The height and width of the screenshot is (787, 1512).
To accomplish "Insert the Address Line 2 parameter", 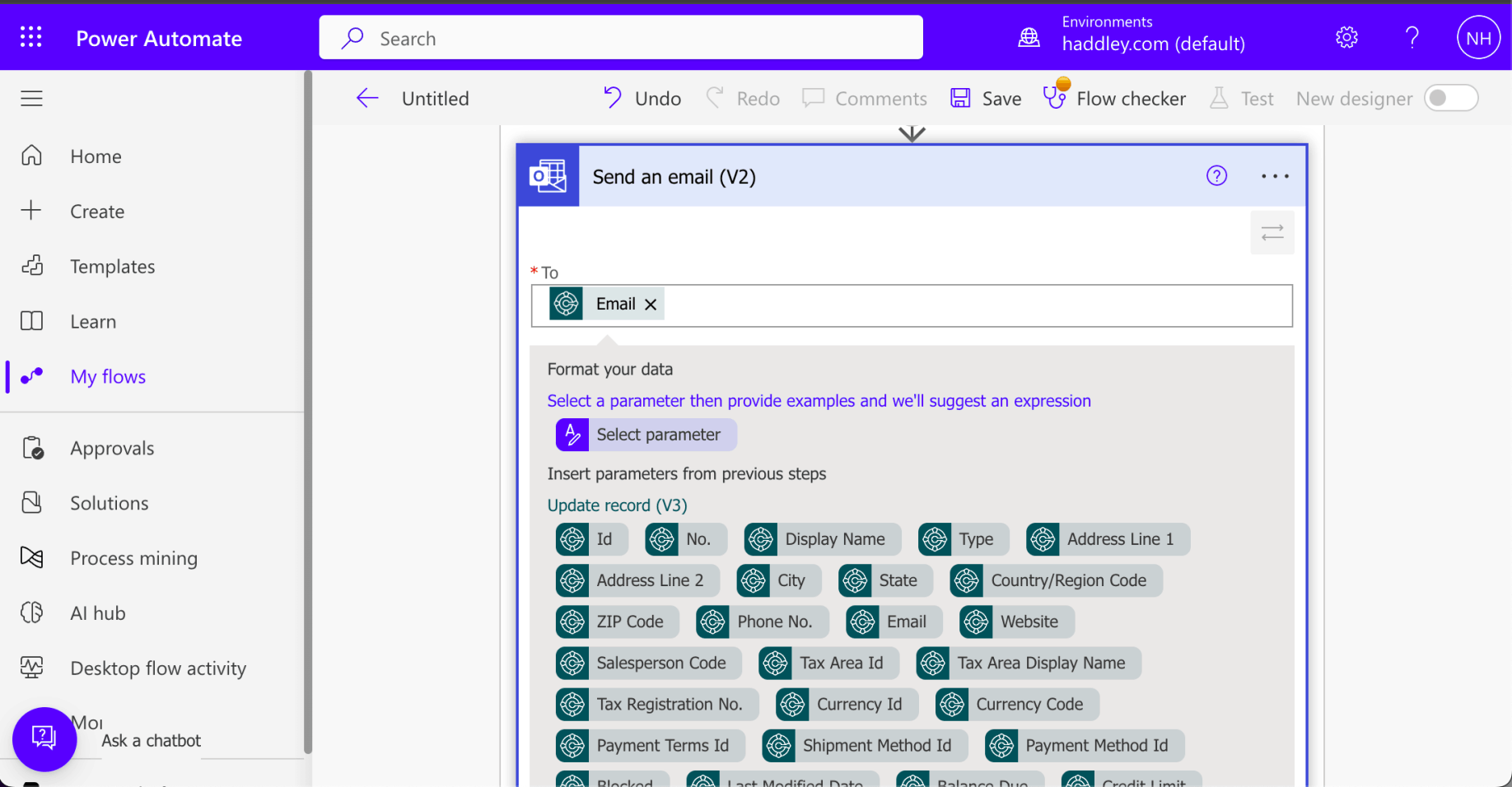I will coord(637,580).
